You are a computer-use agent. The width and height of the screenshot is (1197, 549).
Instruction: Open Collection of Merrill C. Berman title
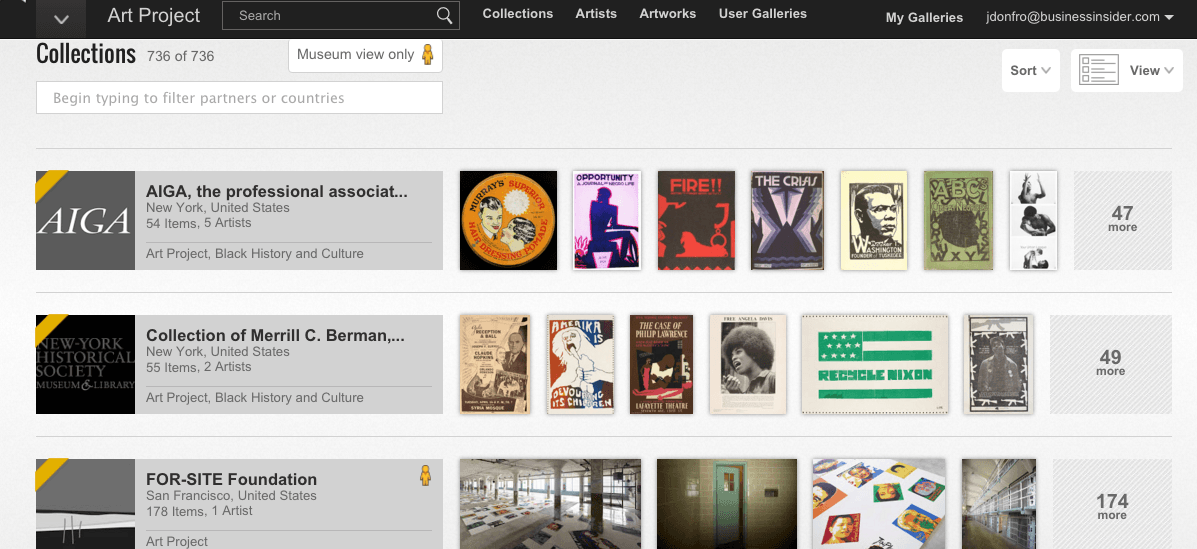pyautogui.click(x=275, y=336)
